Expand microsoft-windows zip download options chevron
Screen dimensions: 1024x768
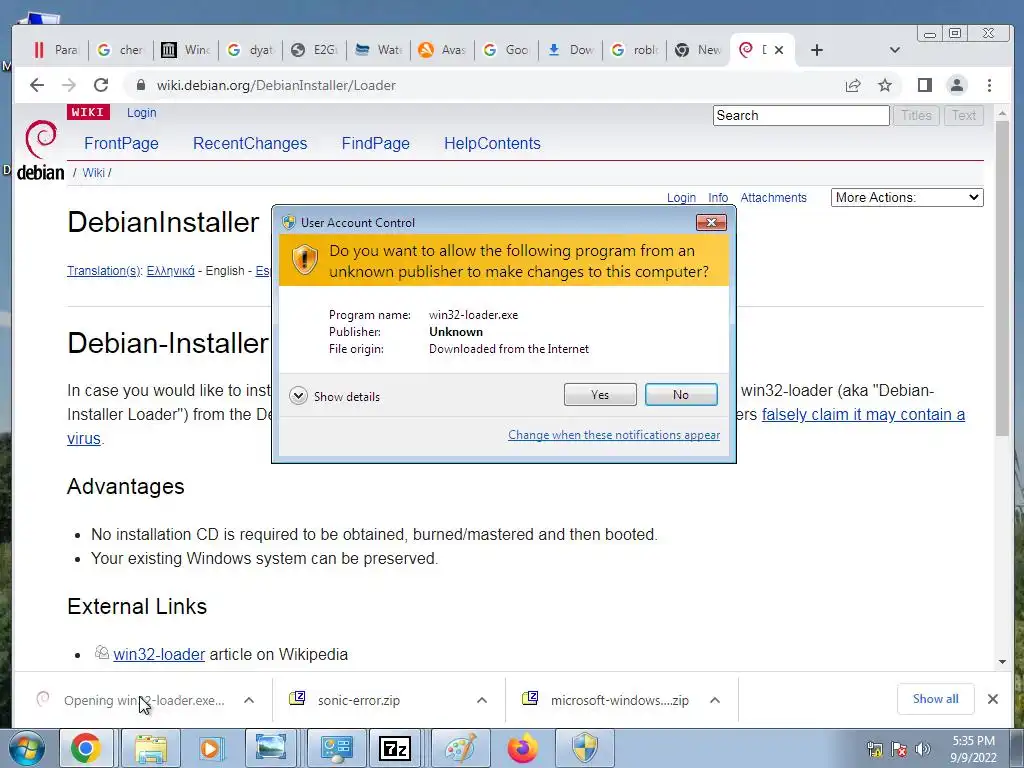[x=715, y=700]
